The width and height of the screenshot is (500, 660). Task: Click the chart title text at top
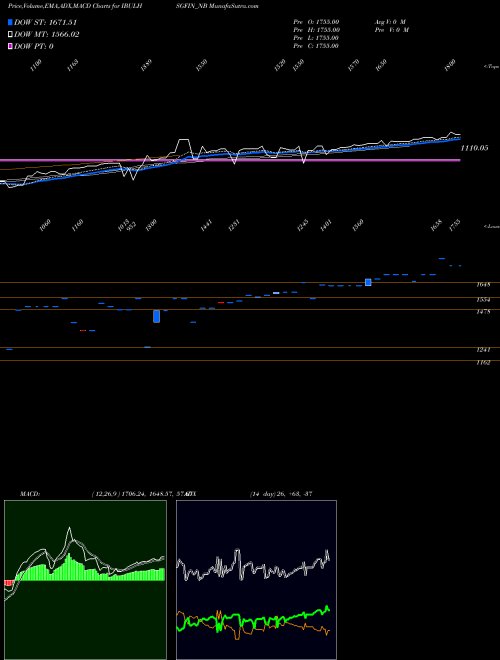point(133,6)
